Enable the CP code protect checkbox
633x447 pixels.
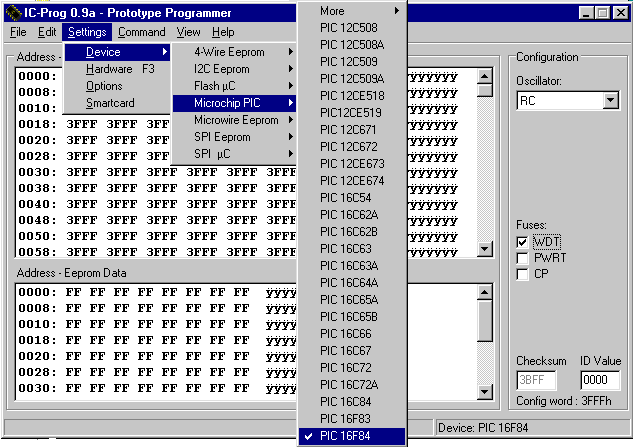pyautogui.click(x=522, y=274)
